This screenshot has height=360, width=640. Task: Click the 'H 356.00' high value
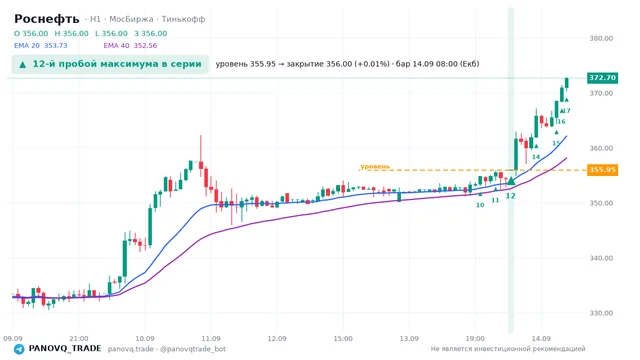71,33
